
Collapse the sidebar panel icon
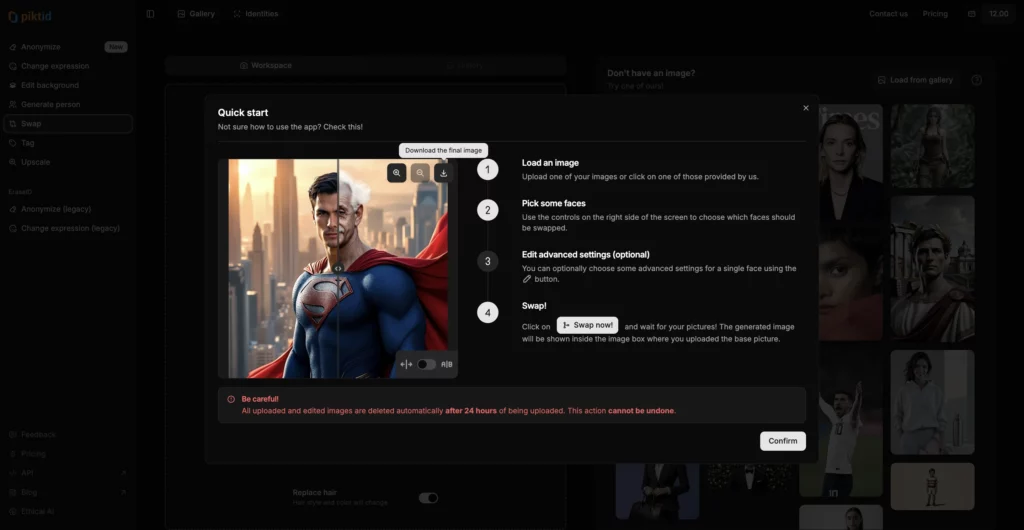point(150,14)
